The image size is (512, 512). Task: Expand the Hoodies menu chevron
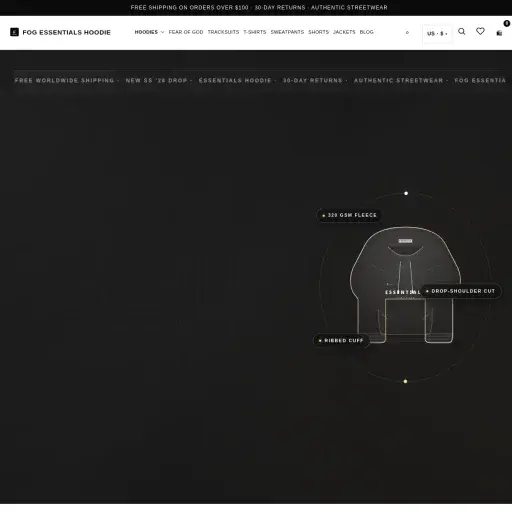tap(163, 32)
